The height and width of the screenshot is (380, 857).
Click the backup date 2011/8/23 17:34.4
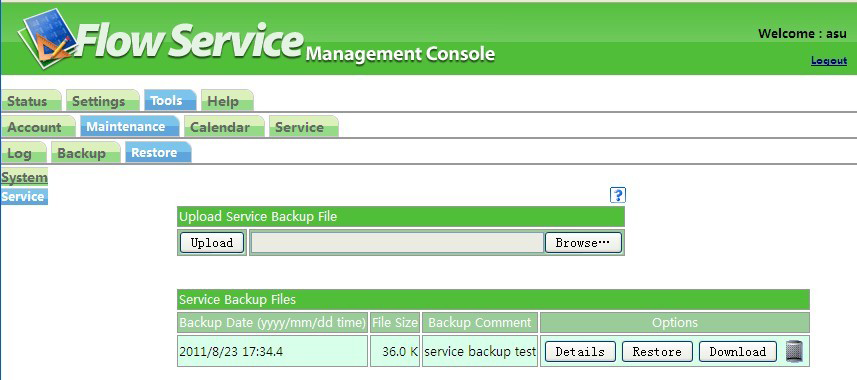pyautogui.click(x=273, y=351)
